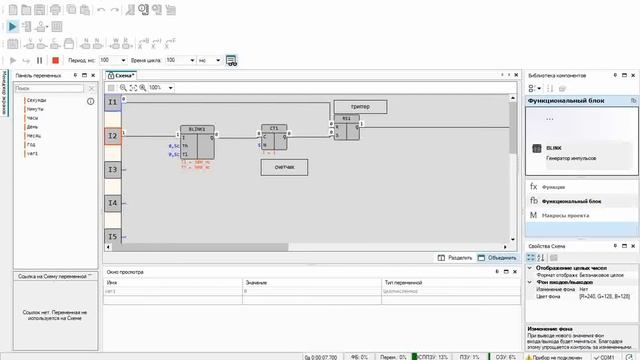
Task: Click the New project icon
Action: click(x=13, y=9)
